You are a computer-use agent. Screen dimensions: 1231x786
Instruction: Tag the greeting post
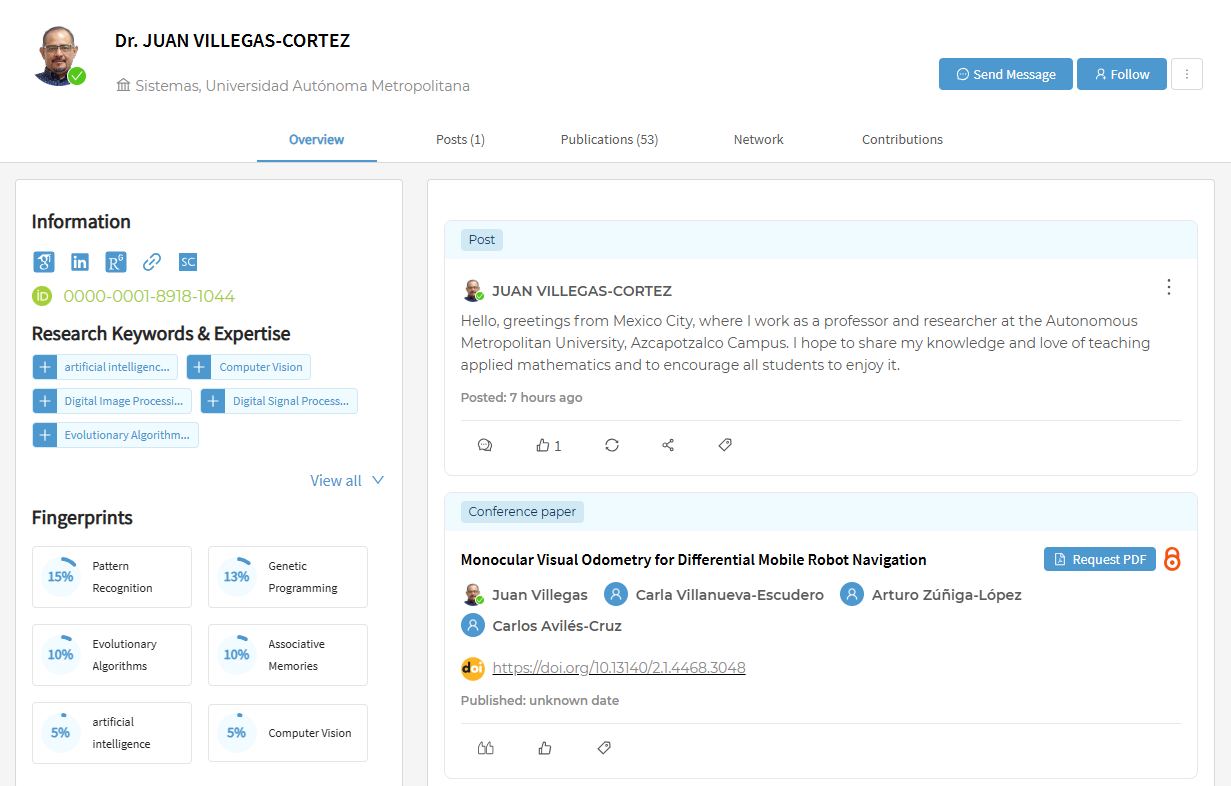725,445
